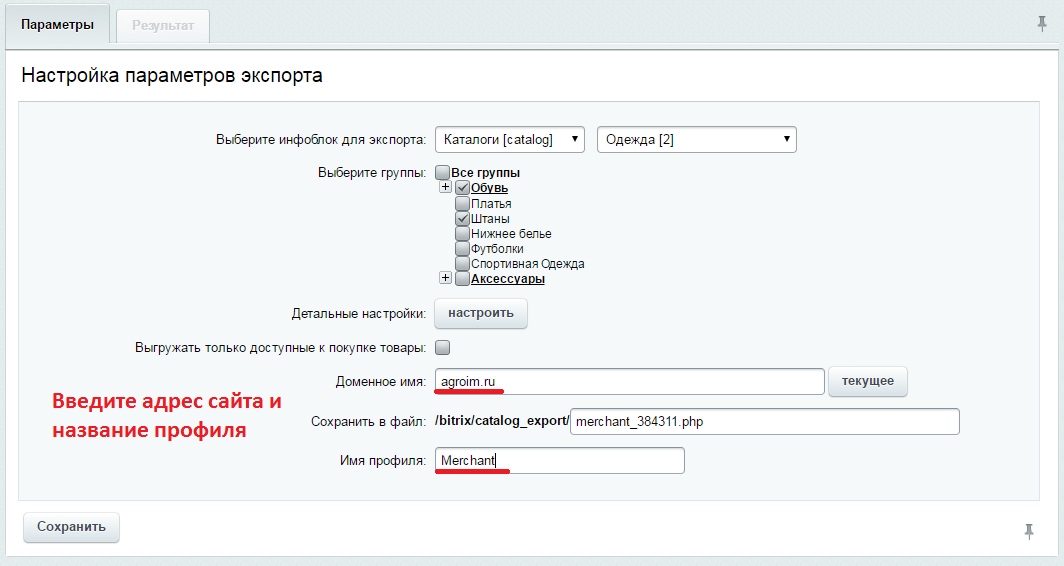Check the Спортивная Одежда checkbox

pos(462,263)
